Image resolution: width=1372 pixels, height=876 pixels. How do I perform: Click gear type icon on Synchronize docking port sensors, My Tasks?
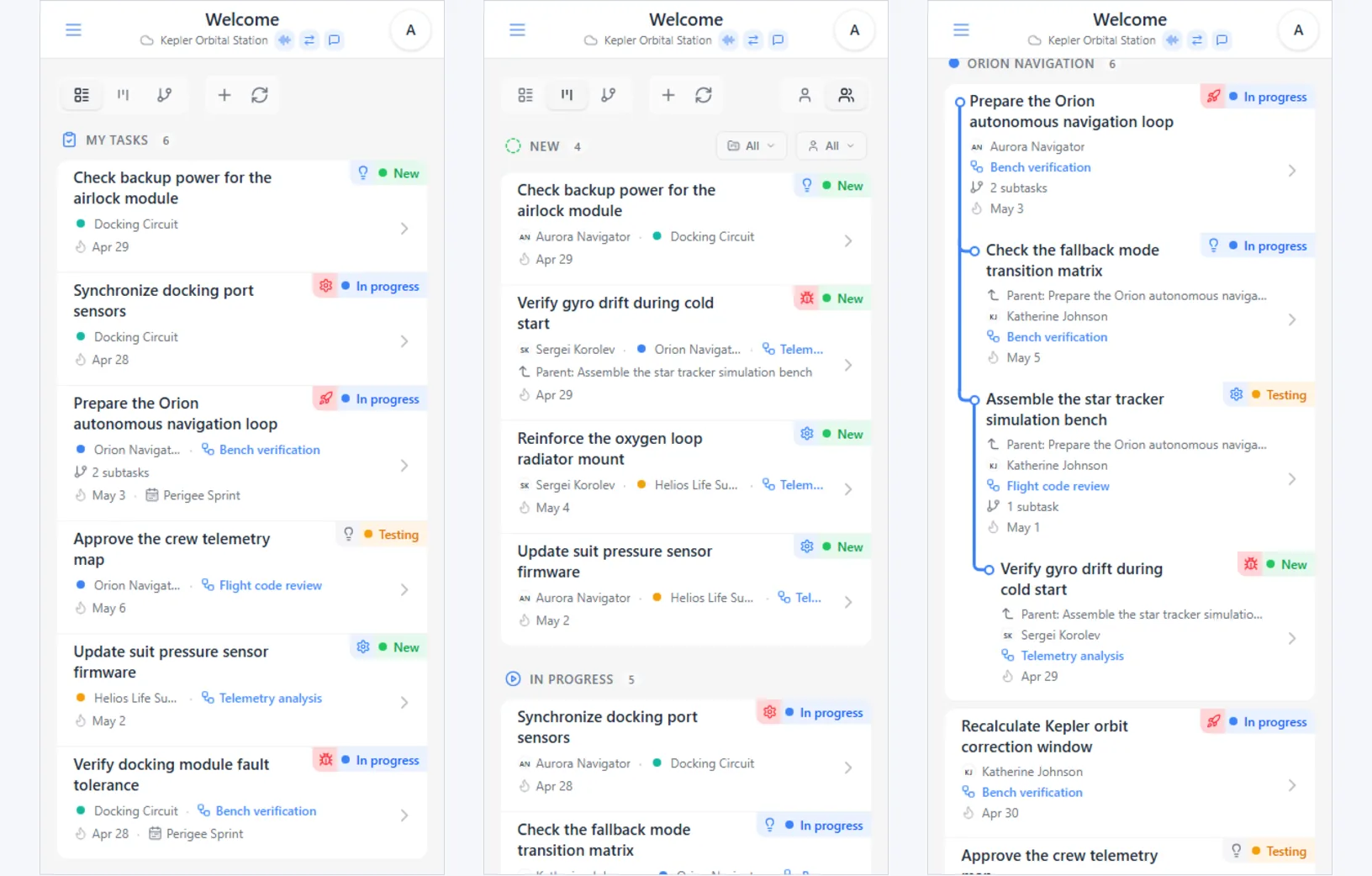325,286
